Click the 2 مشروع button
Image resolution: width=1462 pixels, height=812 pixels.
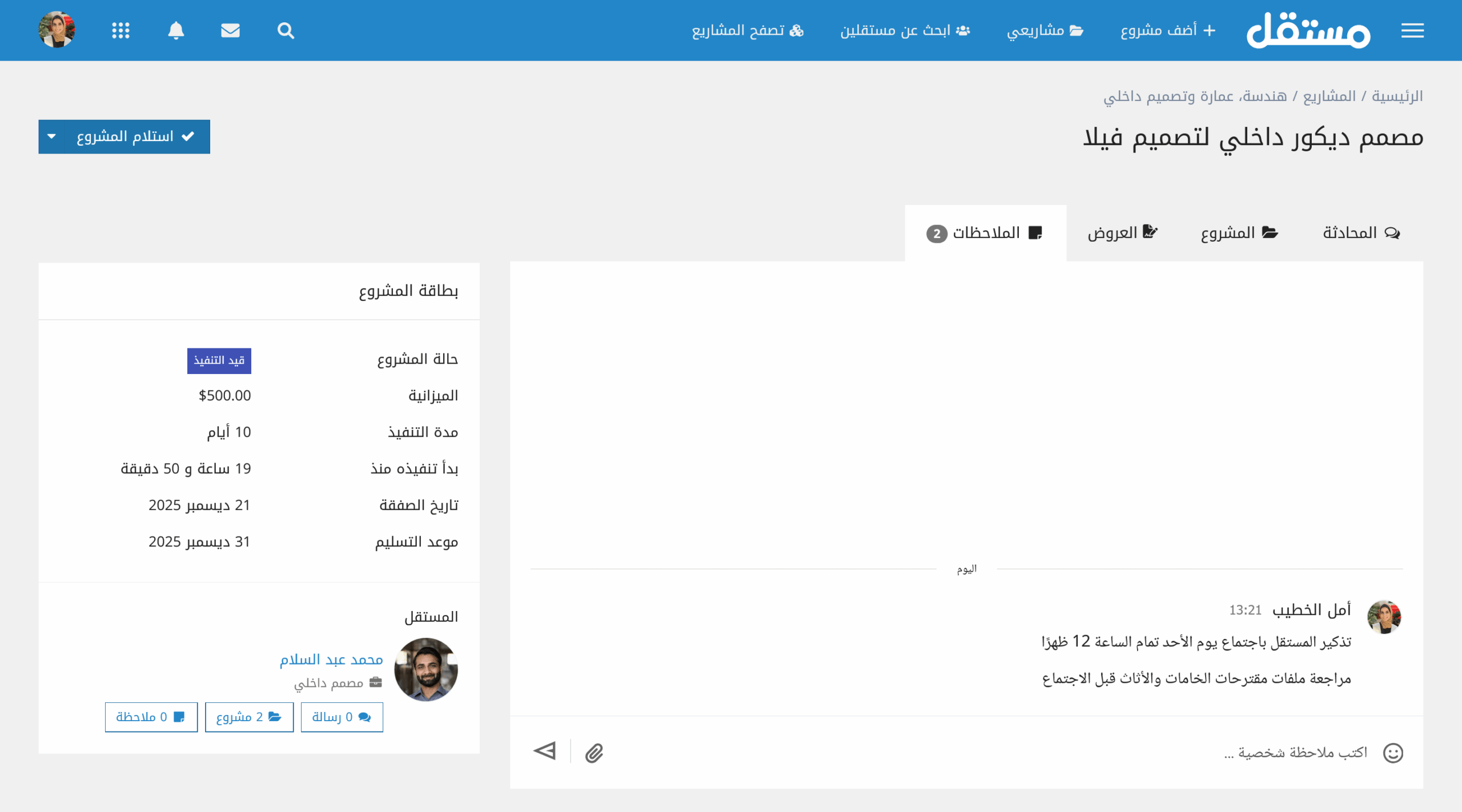[249, 717]
